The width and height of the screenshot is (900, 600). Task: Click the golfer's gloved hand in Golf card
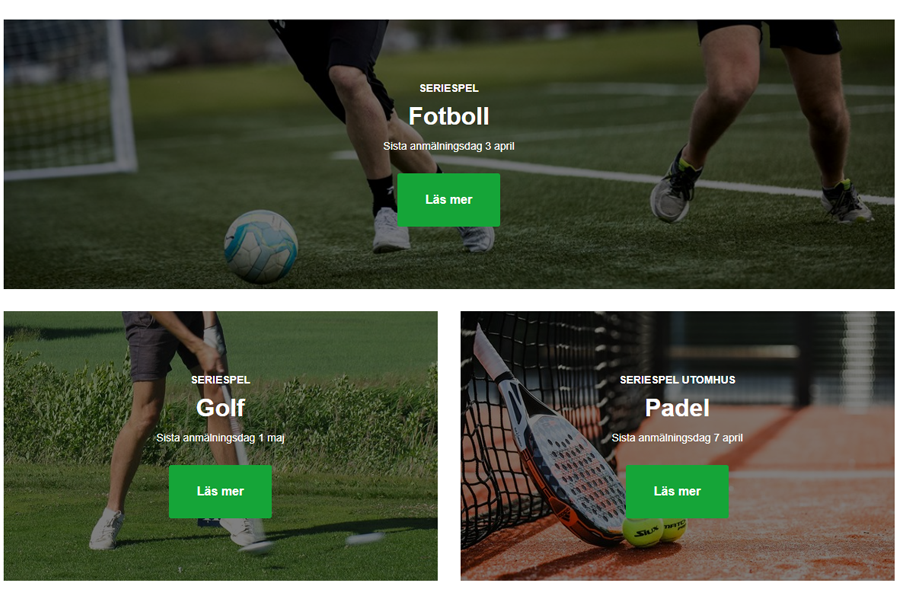pos(215,339)
